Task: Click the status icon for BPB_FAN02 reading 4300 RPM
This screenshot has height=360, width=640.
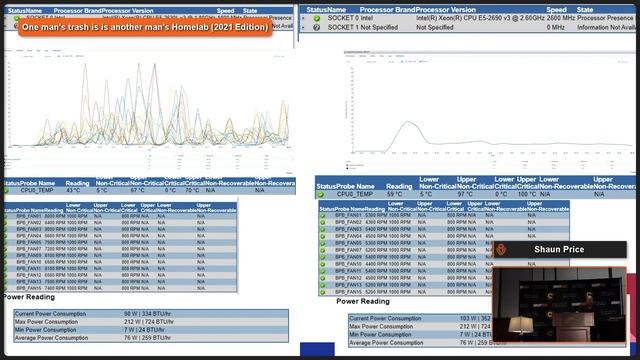Action: [323, 222]
